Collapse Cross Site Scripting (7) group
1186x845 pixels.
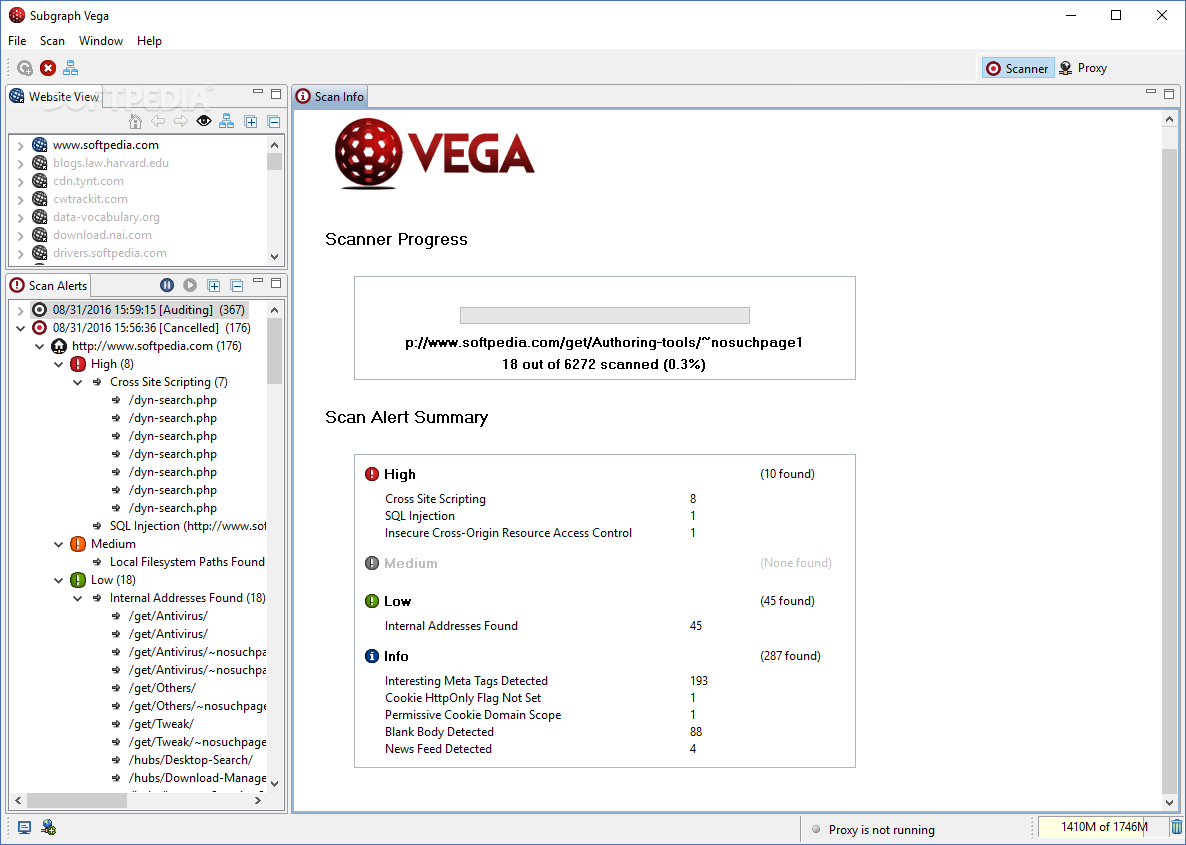pos(77,383)
